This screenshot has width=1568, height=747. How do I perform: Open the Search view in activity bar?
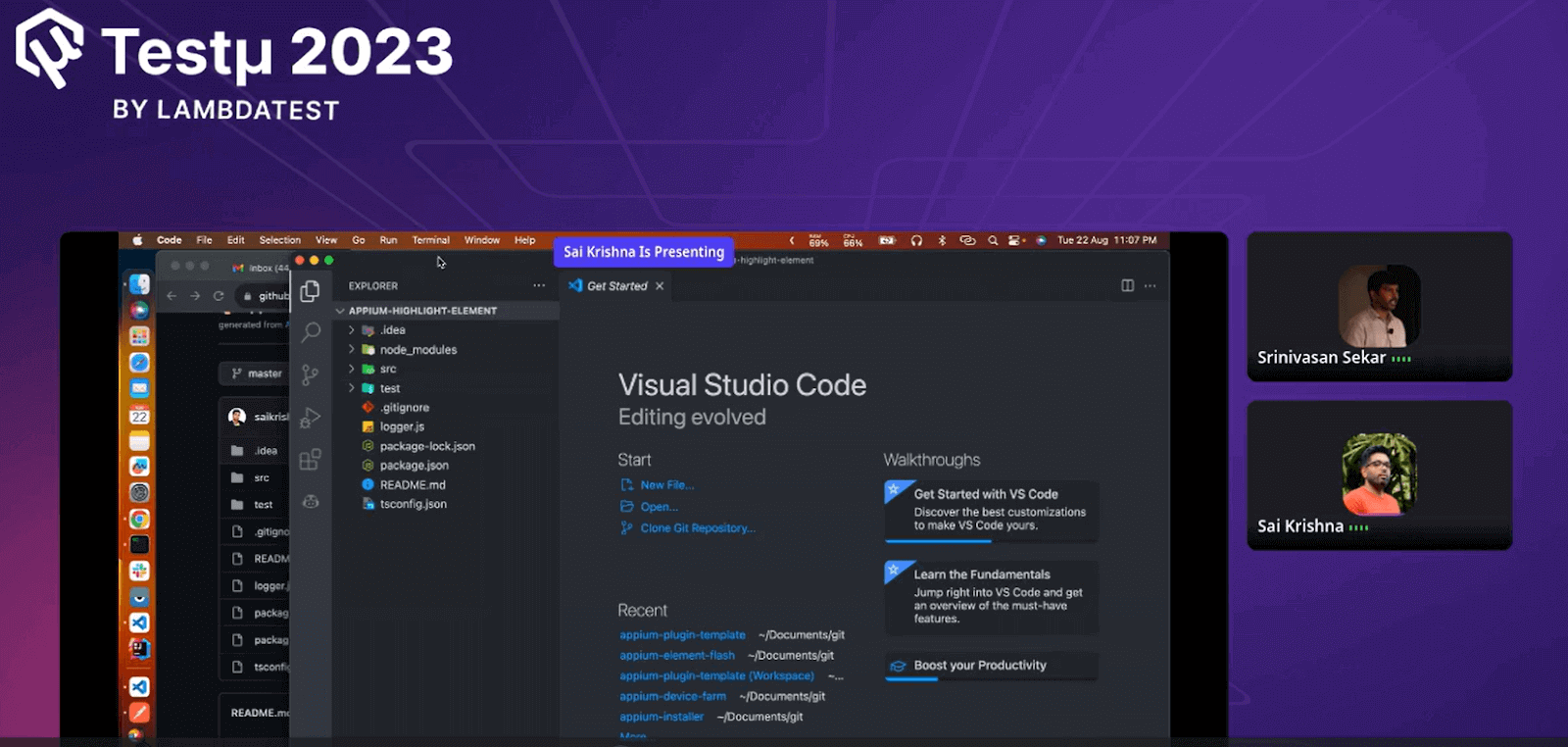[x=311, y=332]
